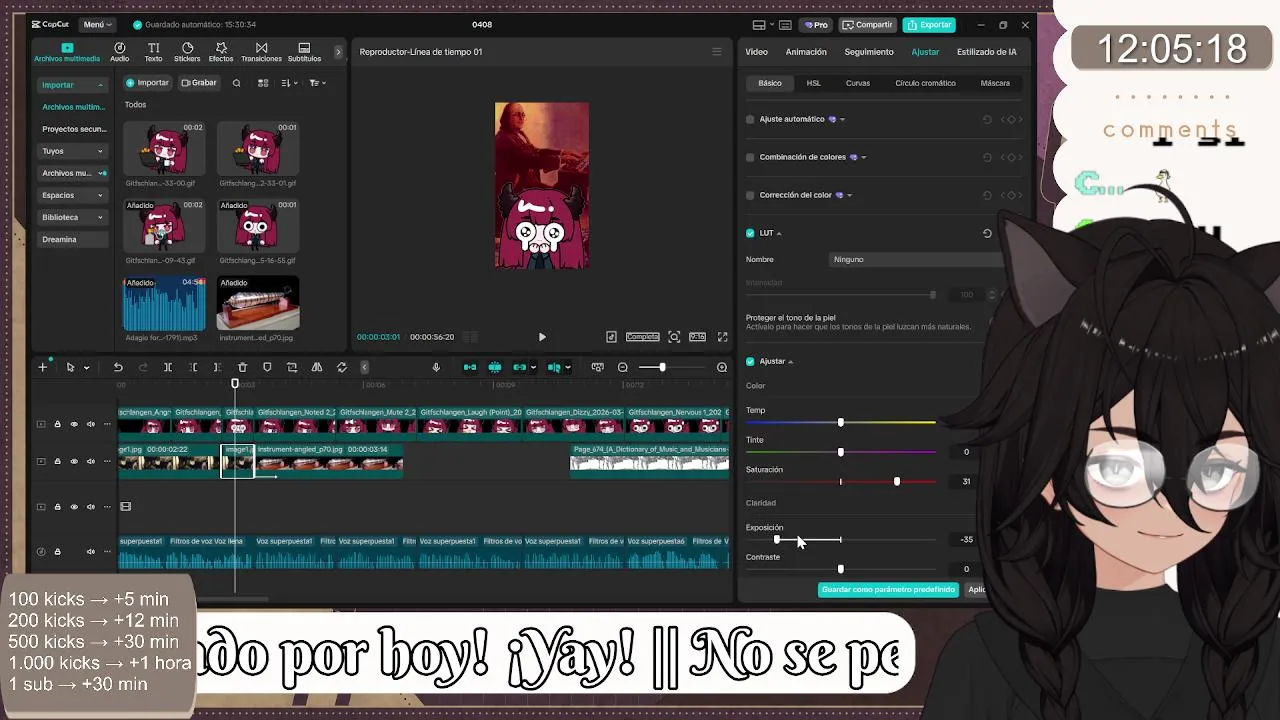Screen dimensions: 1280x720
Task: Collapse the Importar sidebar section
Action: [x=72, y=85]
